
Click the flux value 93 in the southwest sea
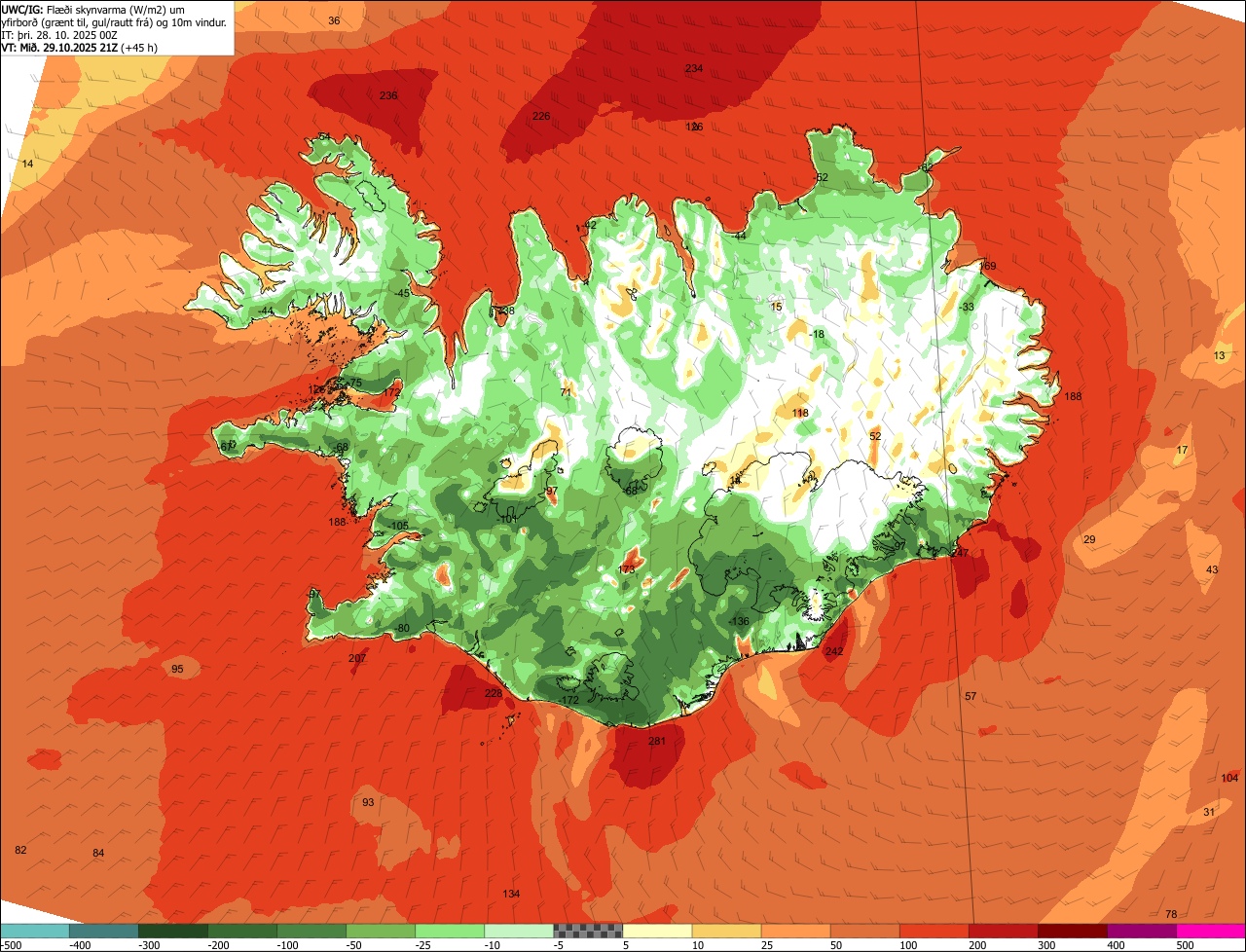(368, 802)
